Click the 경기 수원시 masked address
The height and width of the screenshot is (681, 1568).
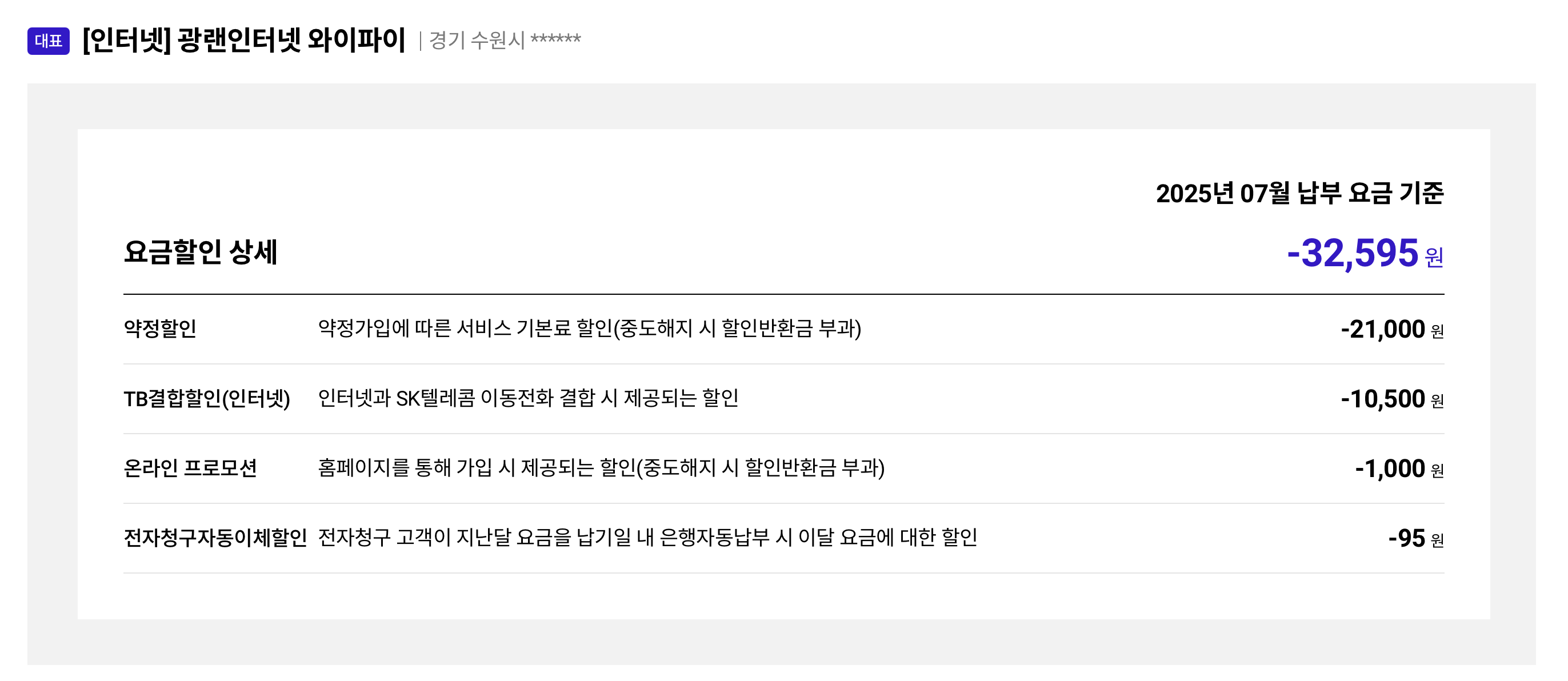tap(505, 40)
